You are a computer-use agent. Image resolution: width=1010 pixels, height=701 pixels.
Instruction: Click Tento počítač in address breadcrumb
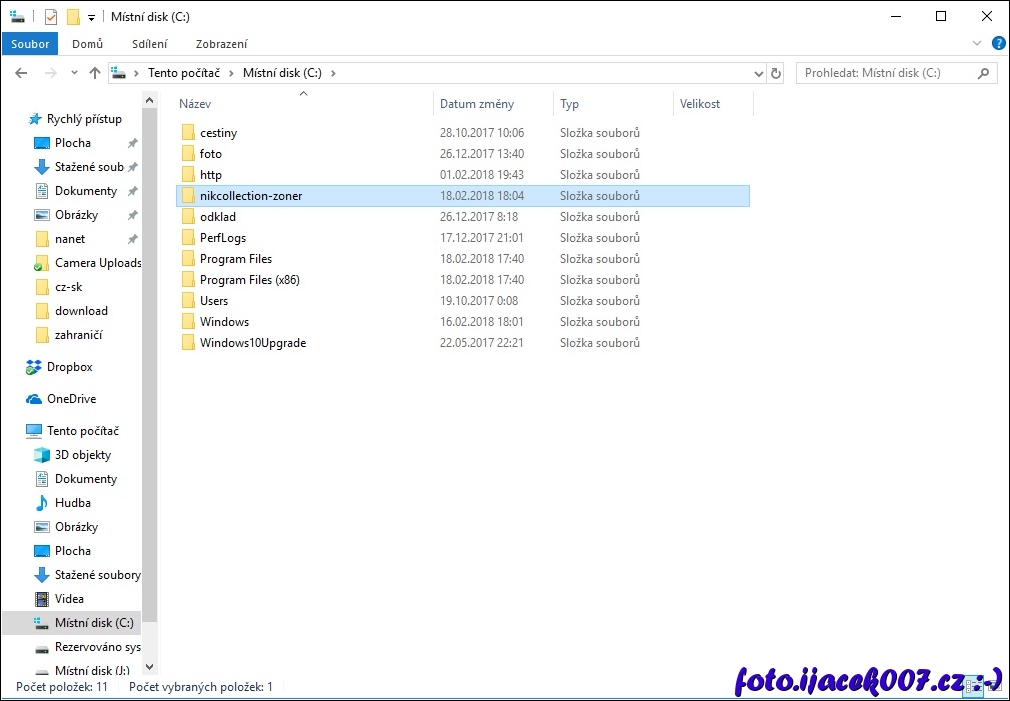click(188, 73)
